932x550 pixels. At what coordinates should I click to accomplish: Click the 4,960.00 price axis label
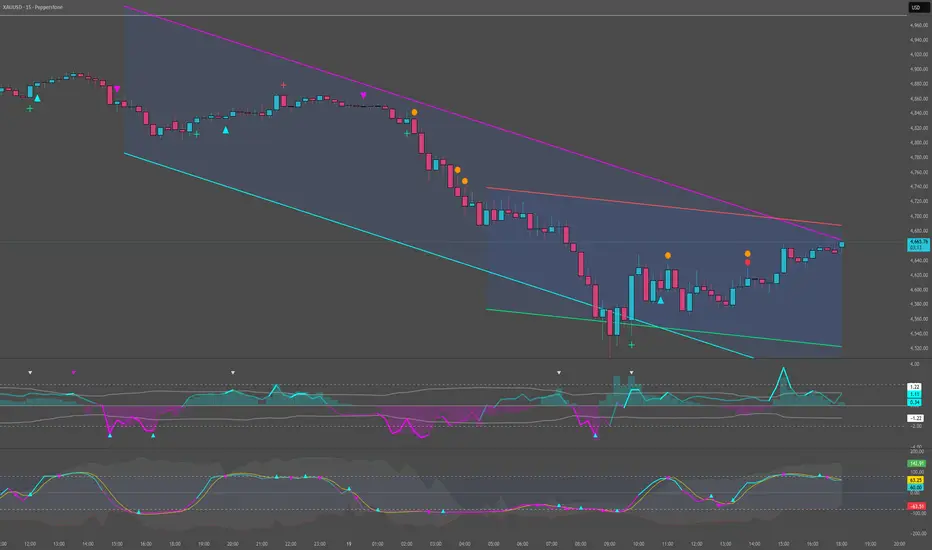click(x=919, y=26)
